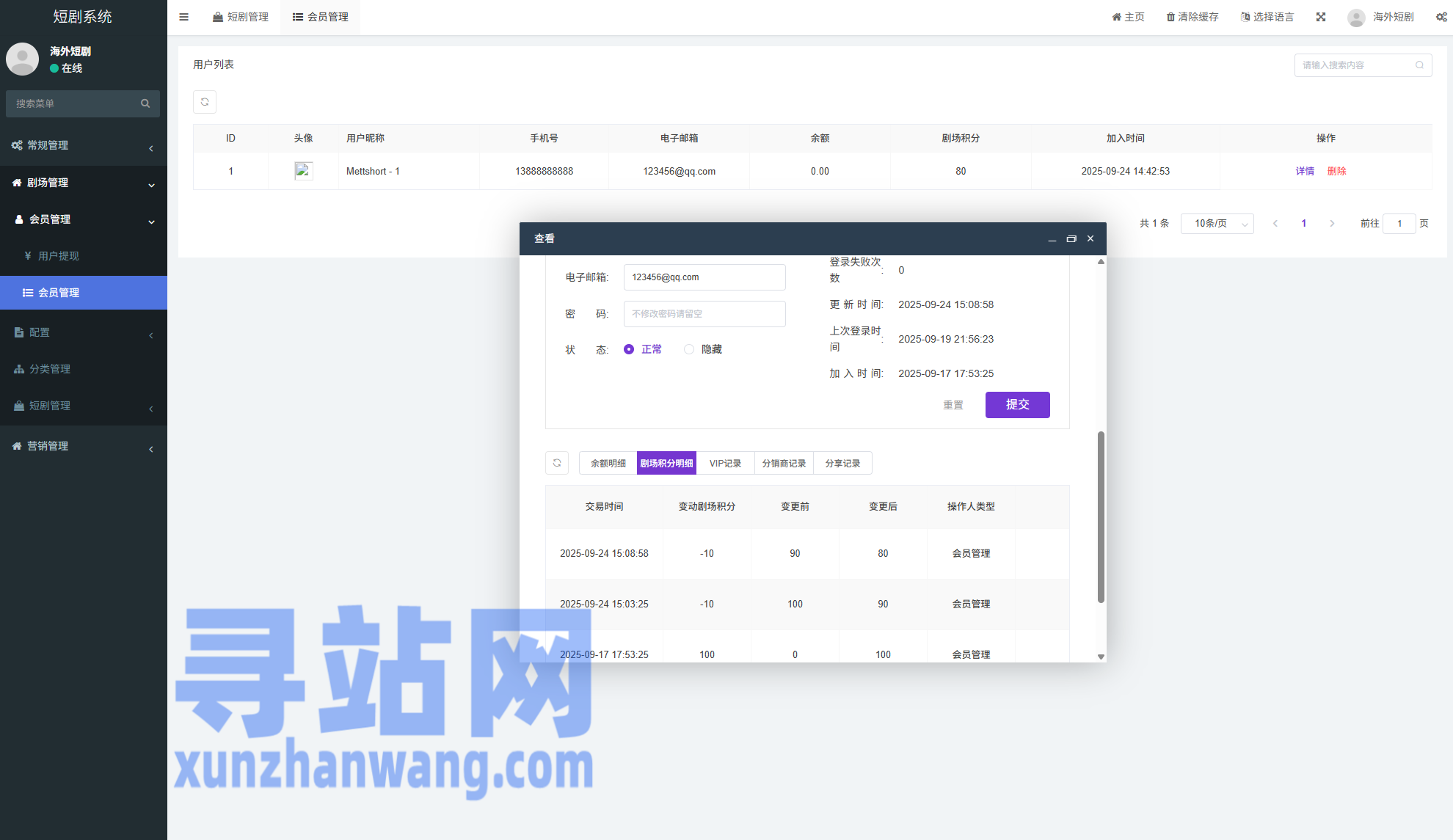1453x840 pixels.
Task: Select the 隐藏 status radio button
Action: (x=689, y=349)
